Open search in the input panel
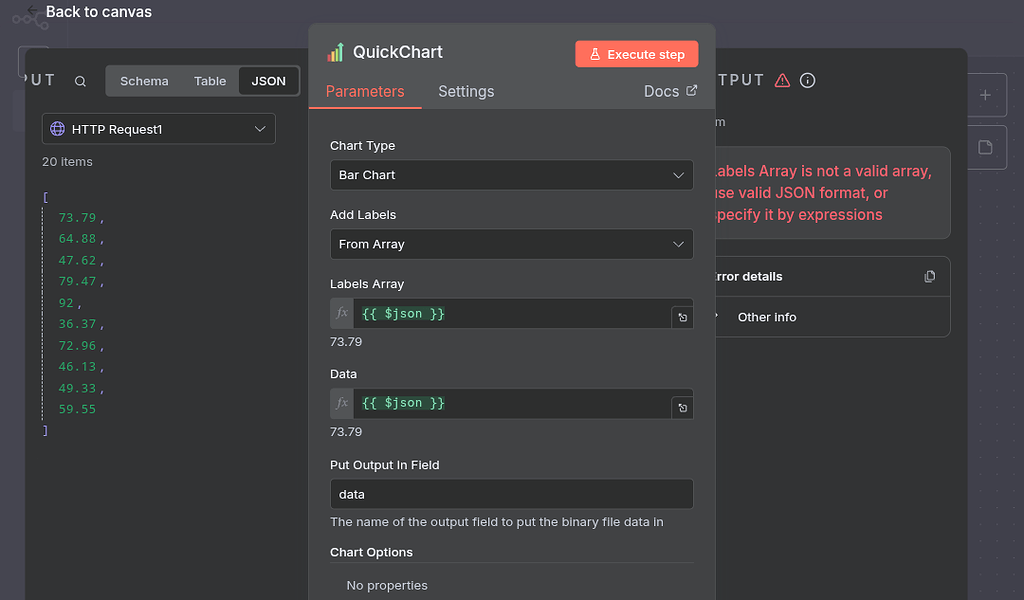 pyautogui.click(x=80, y=81)
